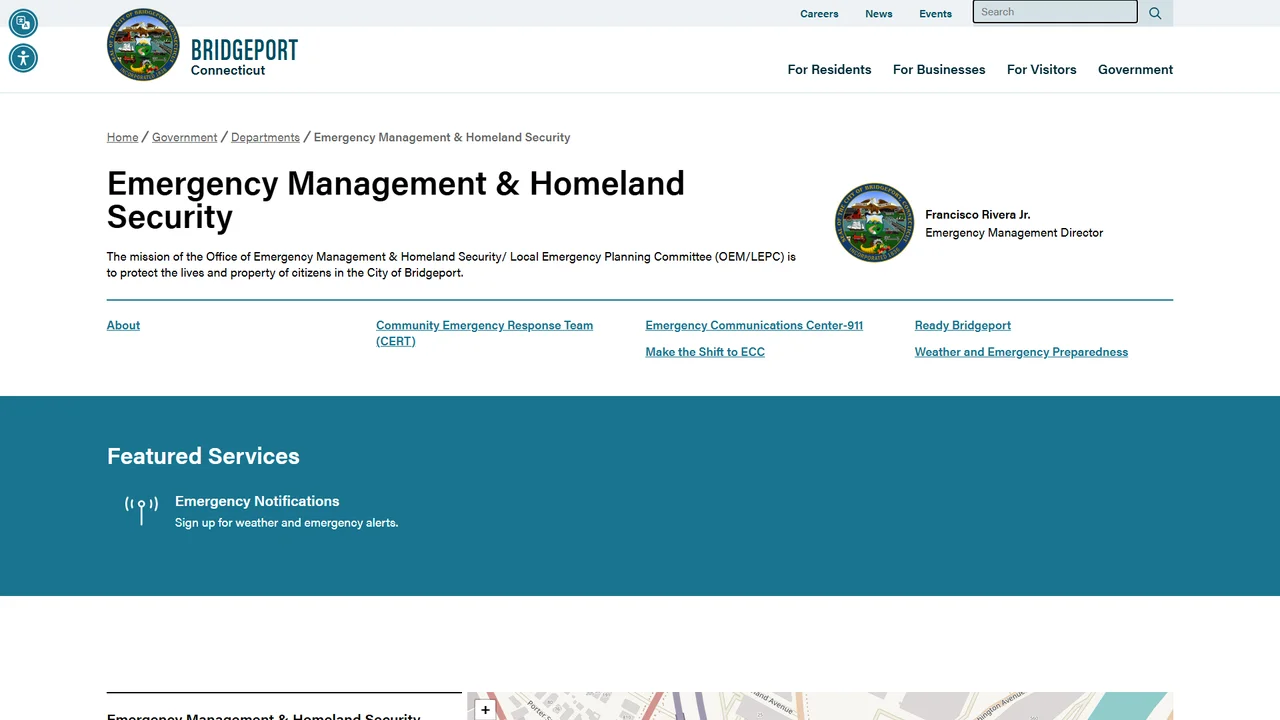The width and height of the screenshot is (1280, 720).
Task: Click the name Francisco Rivera Jr.
Action: tap(978, 214)
